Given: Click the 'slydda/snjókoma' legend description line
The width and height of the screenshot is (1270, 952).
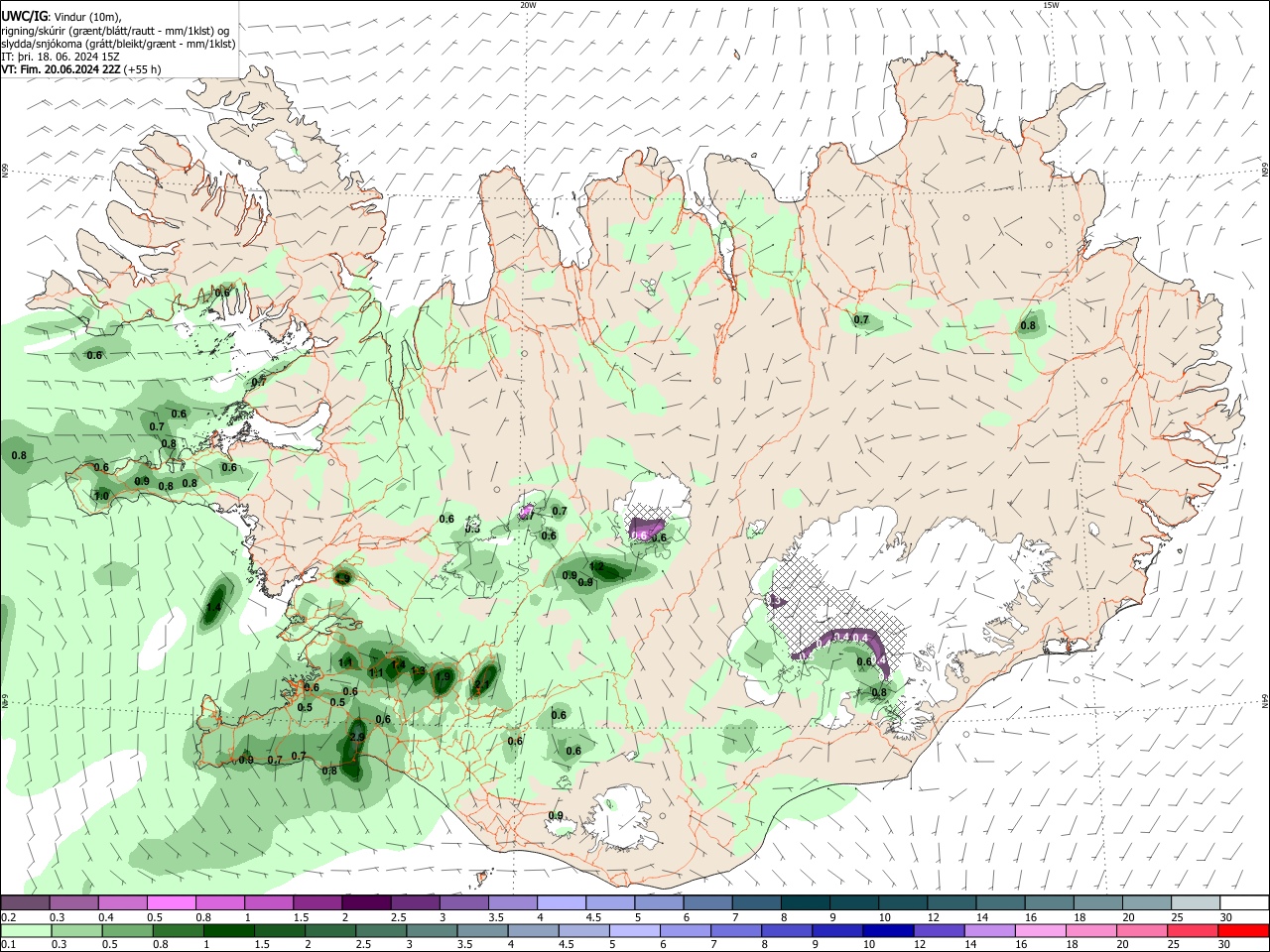Looking at the screenshot, I should [x=118, y=44].
